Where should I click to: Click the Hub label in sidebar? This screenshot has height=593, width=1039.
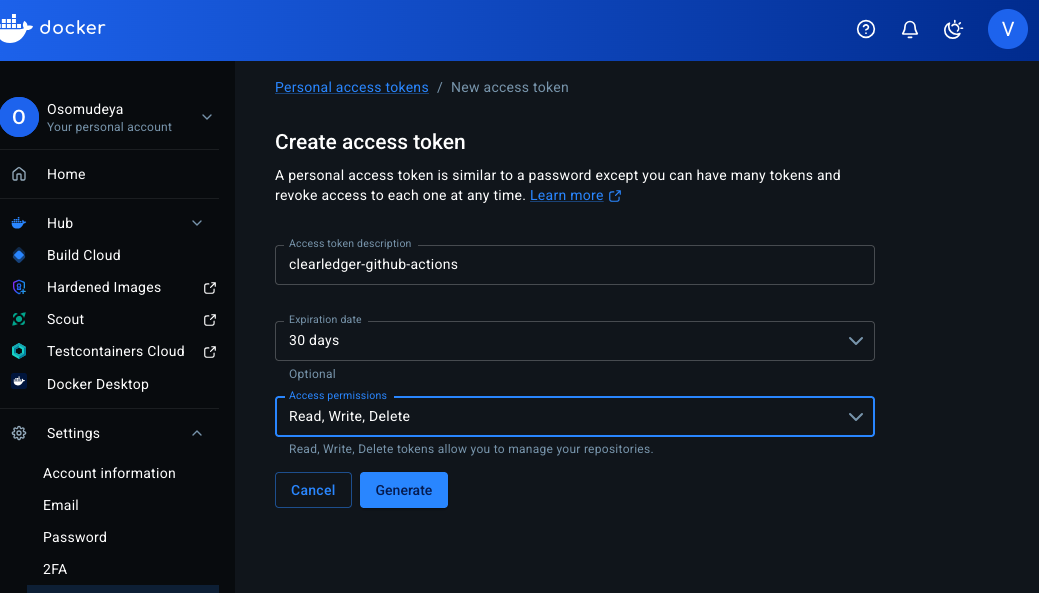point(60,223)
